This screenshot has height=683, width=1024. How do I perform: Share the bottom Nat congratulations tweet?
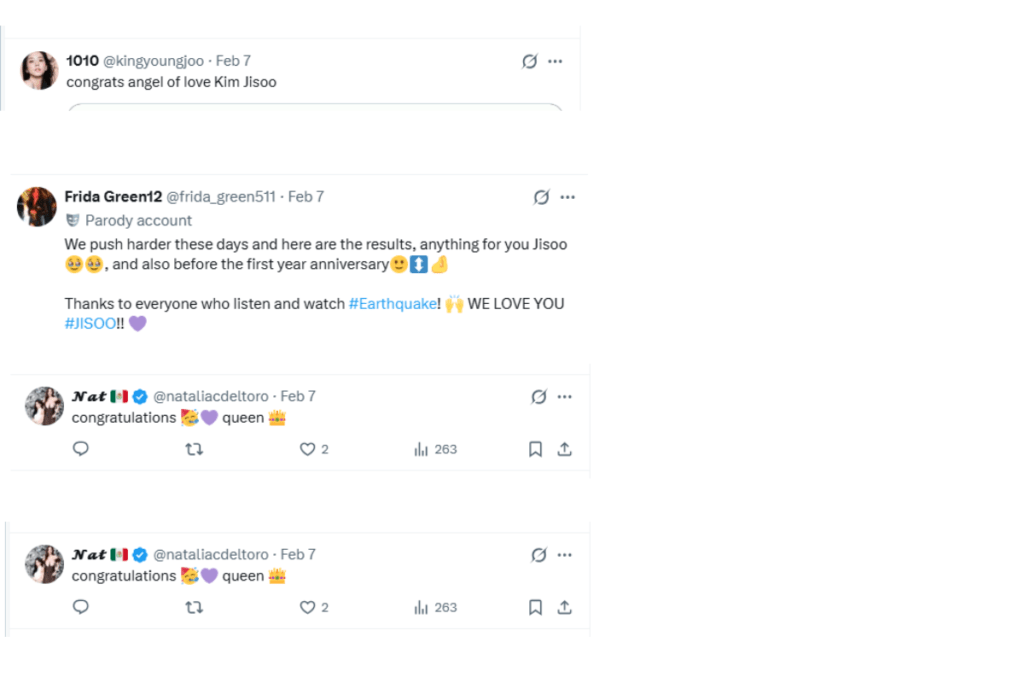564,607
